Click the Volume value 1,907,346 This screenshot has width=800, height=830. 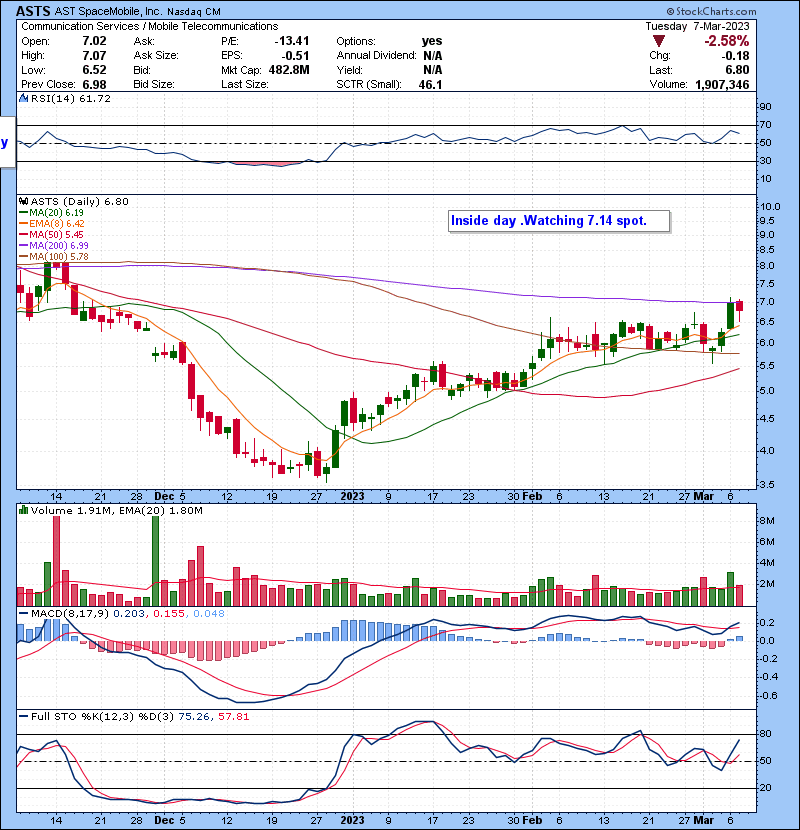pyautogui.click(x=722, y=85)
